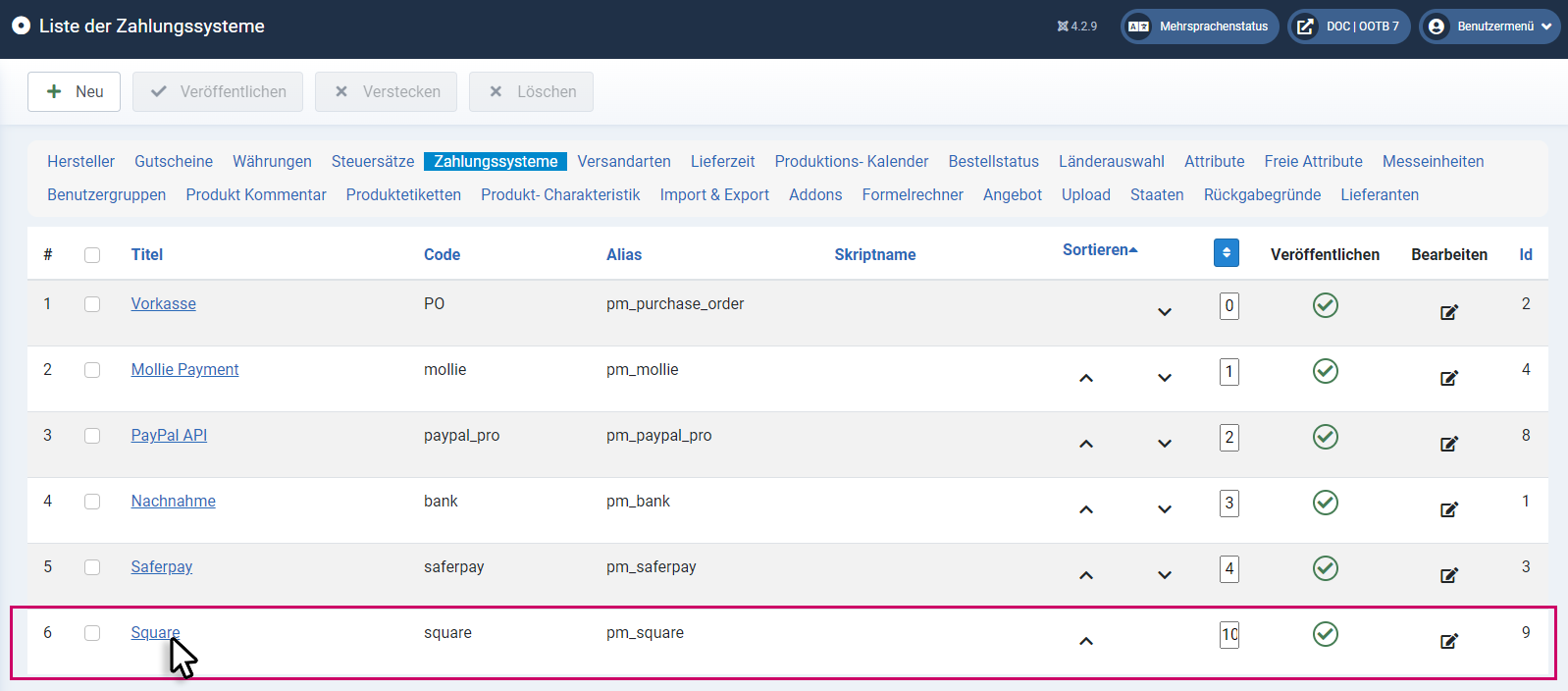Viewport: 1568px width, 691px height.
Task: Sort by the Sortieren column
Action: [1100, 250]
